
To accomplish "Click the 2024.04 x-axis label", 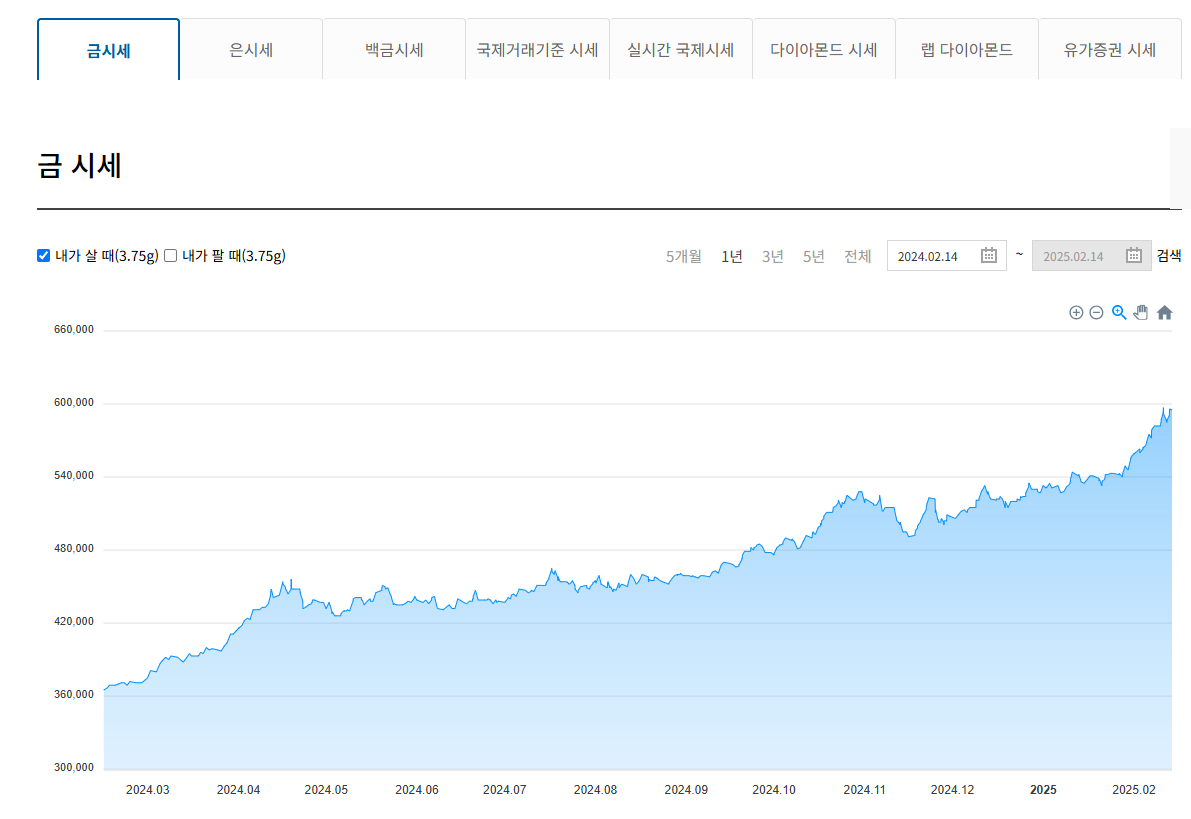I will tap(239, 790).
